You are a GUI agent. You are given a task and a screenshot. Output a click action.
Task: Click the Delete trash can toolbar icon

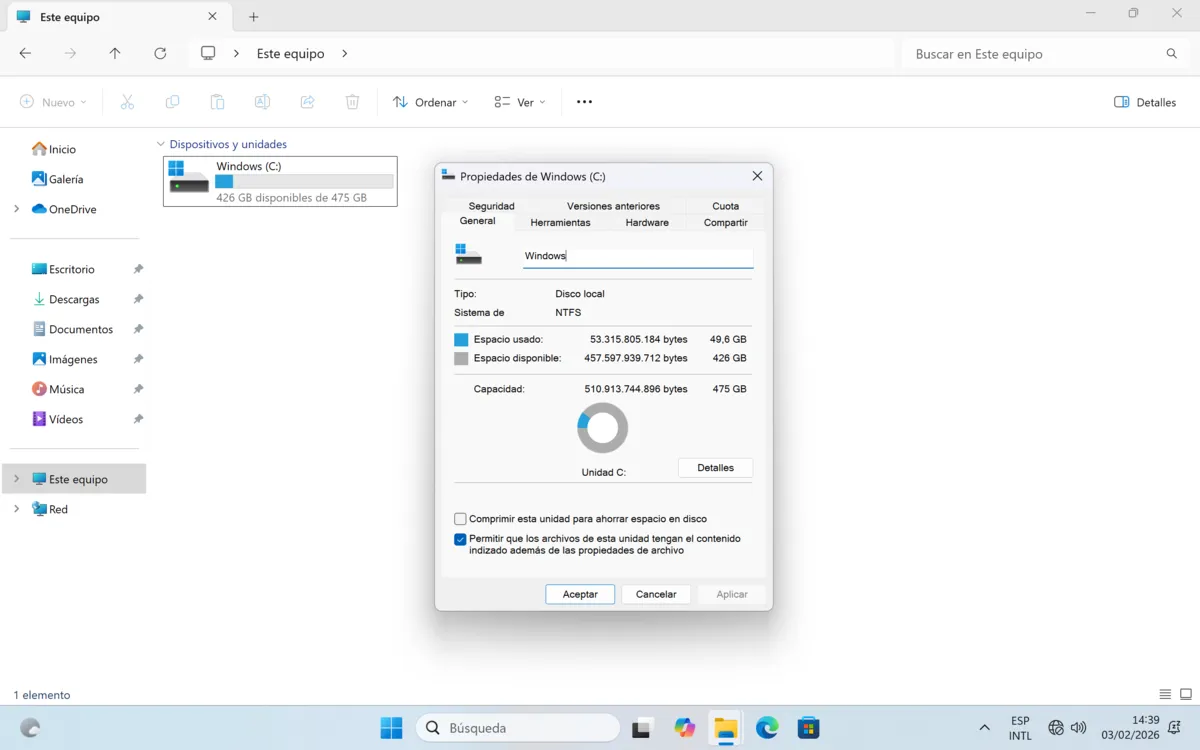click(352, 102)
